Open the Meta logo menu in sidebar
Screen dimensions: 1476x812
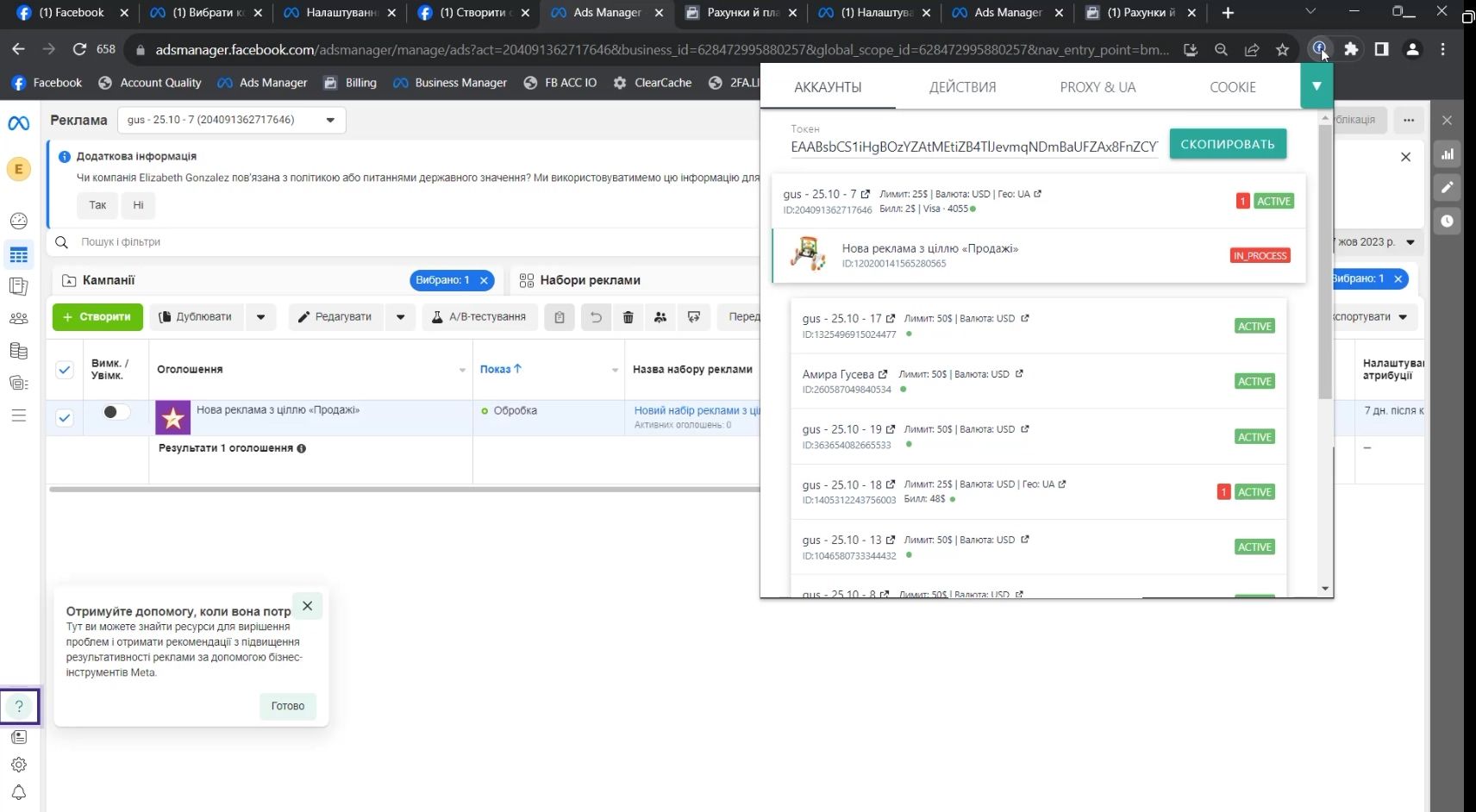pos(18,123)
